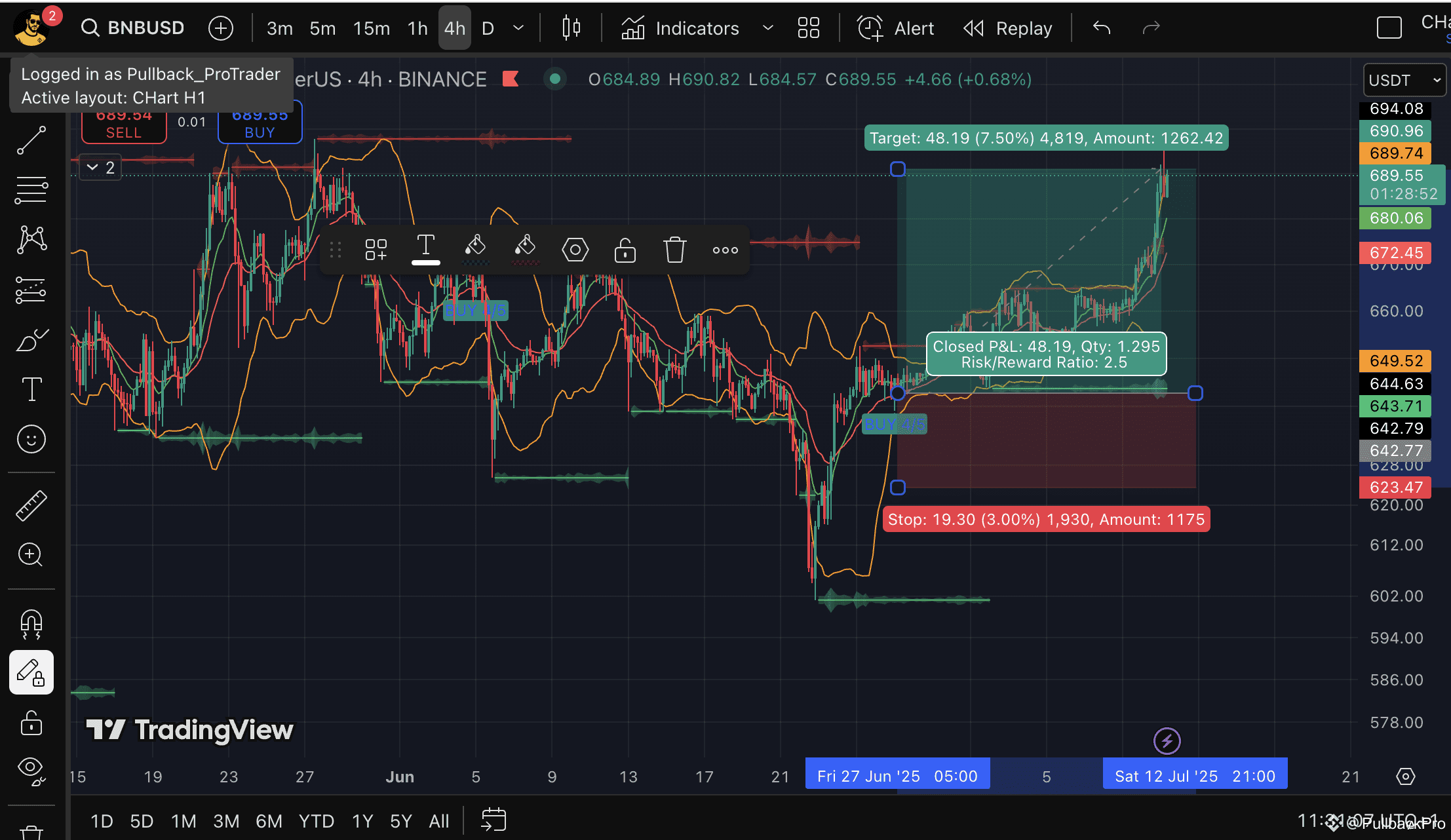Open the candlestick chart type selector
Viewport: 1451px width, 840px height.
(571, 28)
